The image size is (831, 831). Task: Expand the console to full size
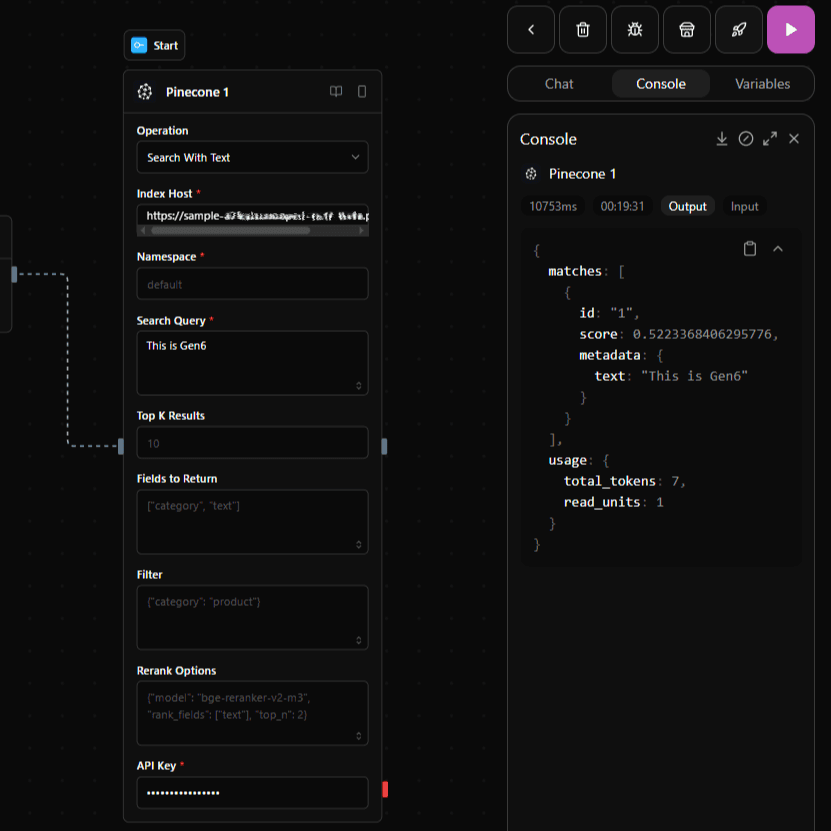pos(770,139)
